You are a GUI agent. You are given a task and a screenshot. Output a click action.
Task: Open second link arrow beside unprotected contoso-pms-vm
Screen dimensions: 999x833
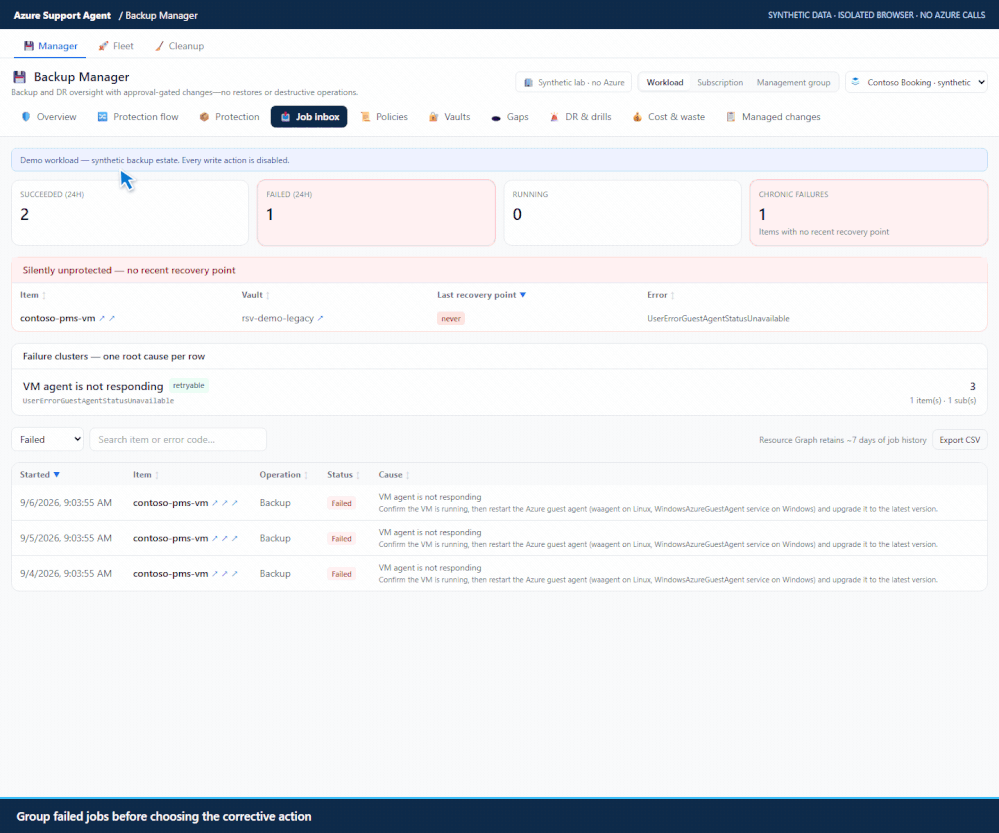[x=112, y=318]
